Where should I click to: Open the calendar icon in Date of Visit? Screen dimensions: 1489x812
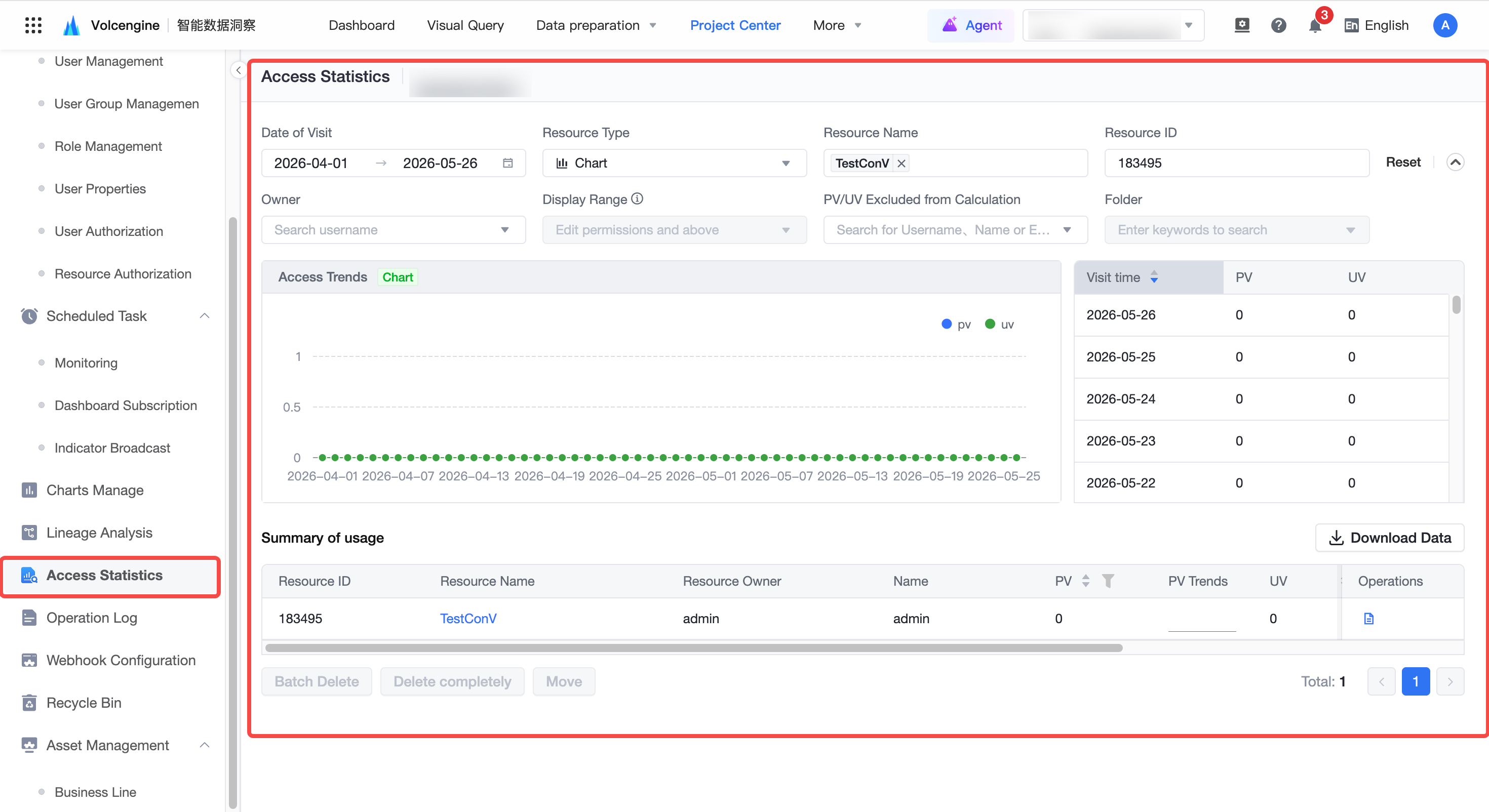pos(507,163)
